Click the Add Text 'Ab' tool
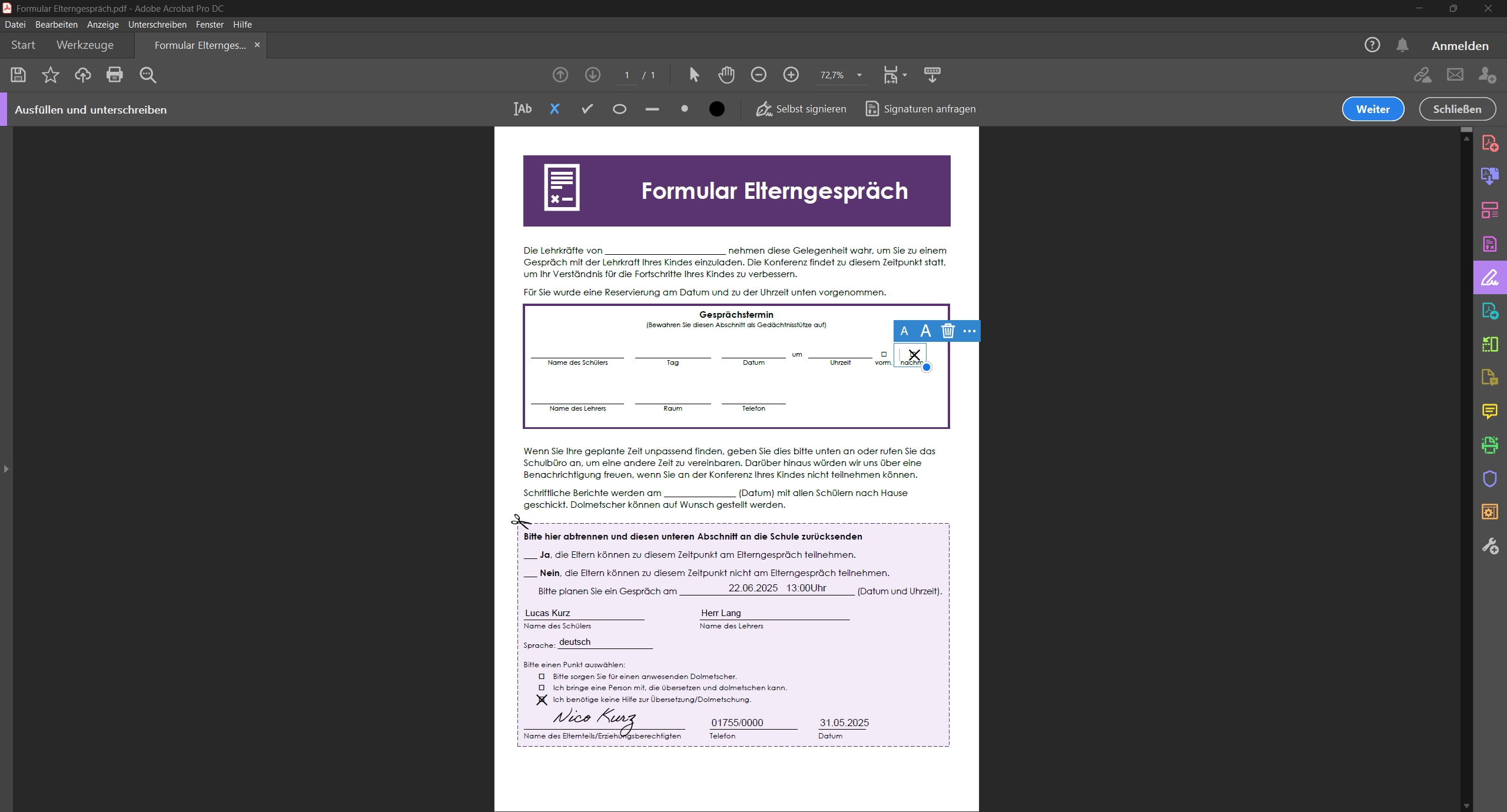Viewport: 1507px width, 812px height. pyautogui.click(x=522, y=109)
